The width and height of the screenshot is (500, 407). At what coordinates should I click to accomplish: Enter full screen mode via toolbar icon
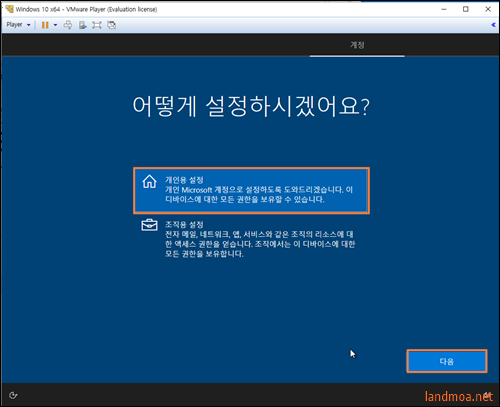pyautogui.click(x=97, y=25)
